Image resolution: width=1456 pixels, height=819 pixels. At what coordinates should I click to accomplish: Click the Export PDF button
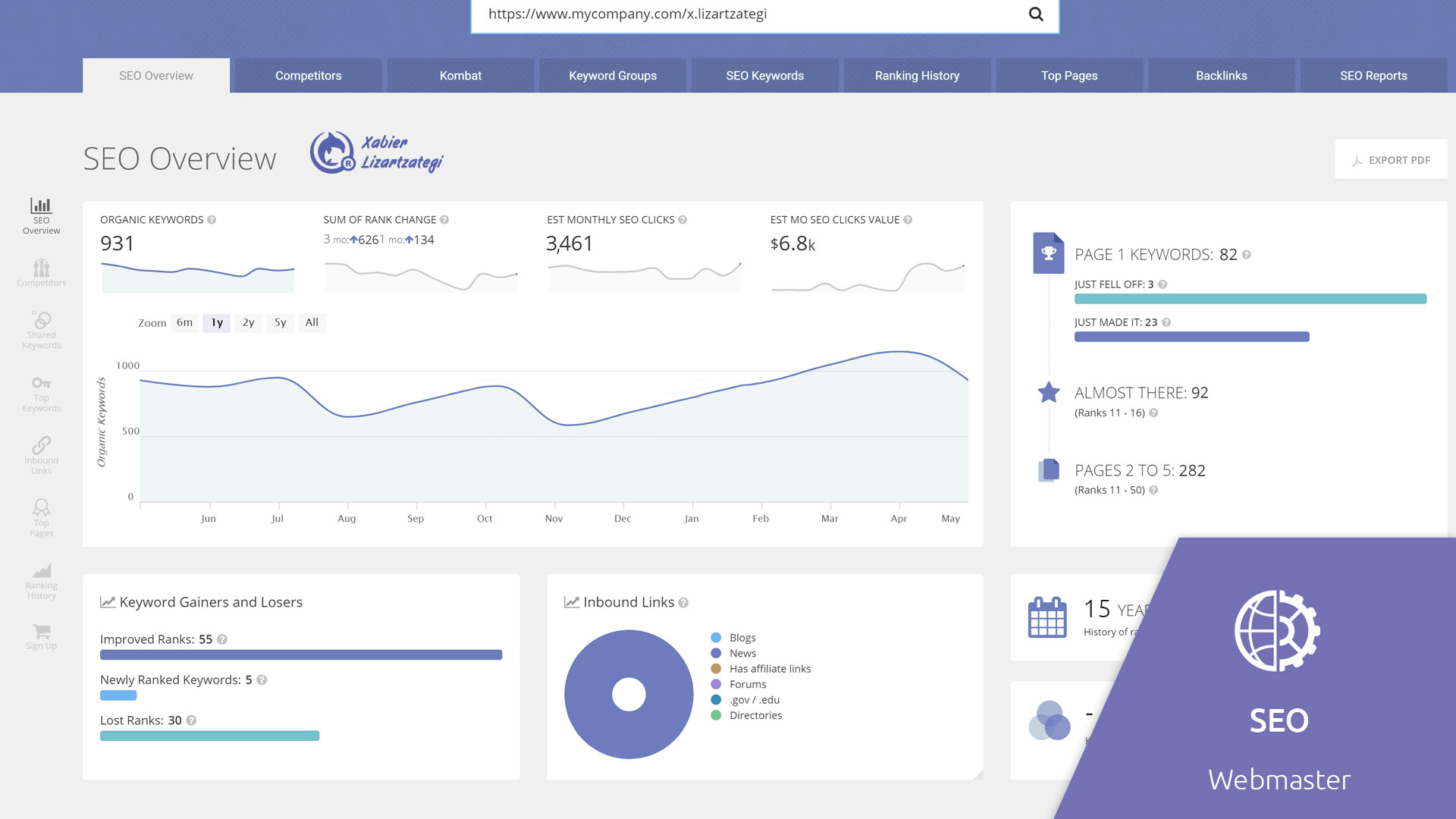point(1391,160)
